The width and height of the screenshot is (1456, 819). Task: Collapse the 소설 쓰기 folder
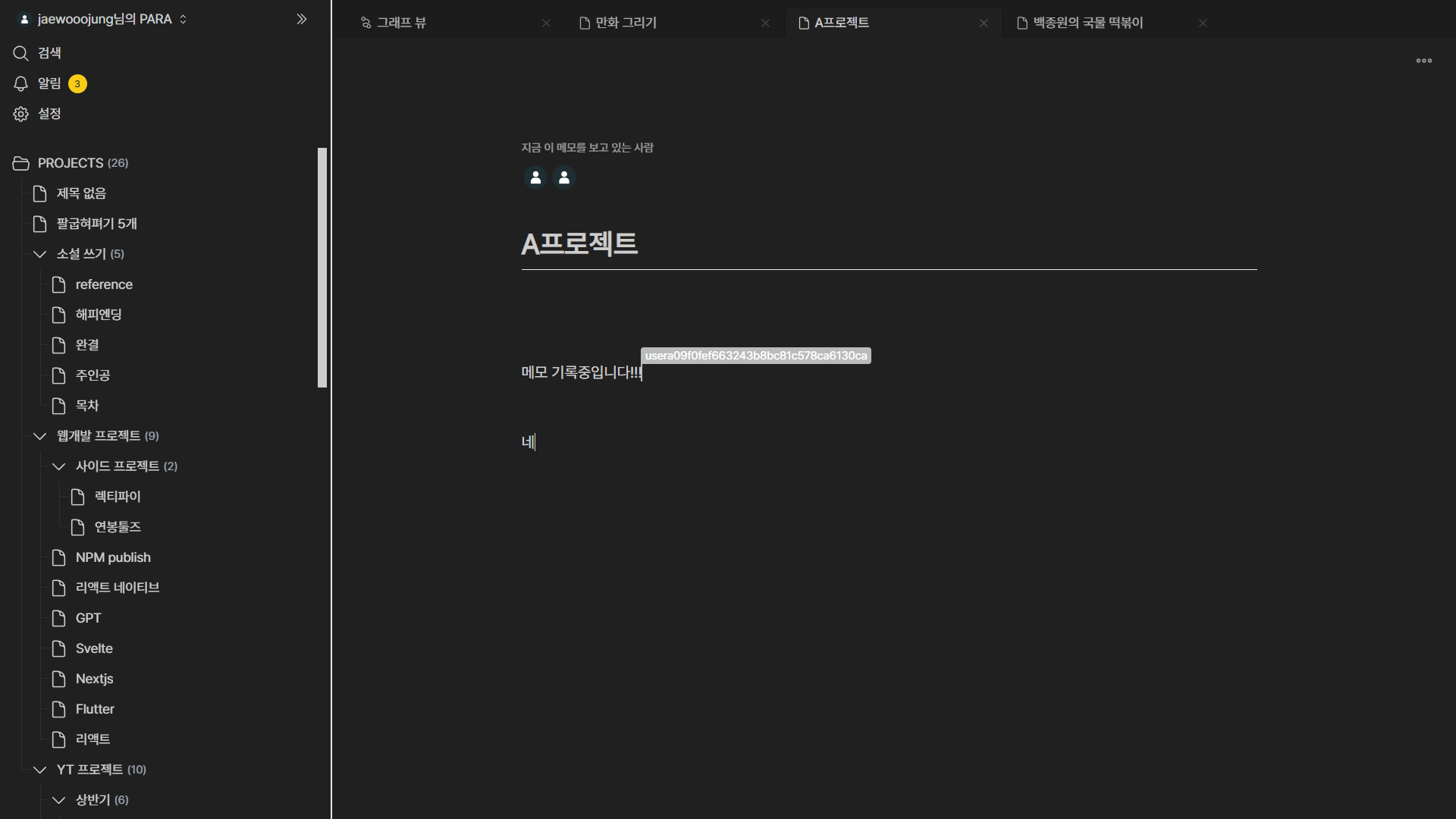coord(39,254)
